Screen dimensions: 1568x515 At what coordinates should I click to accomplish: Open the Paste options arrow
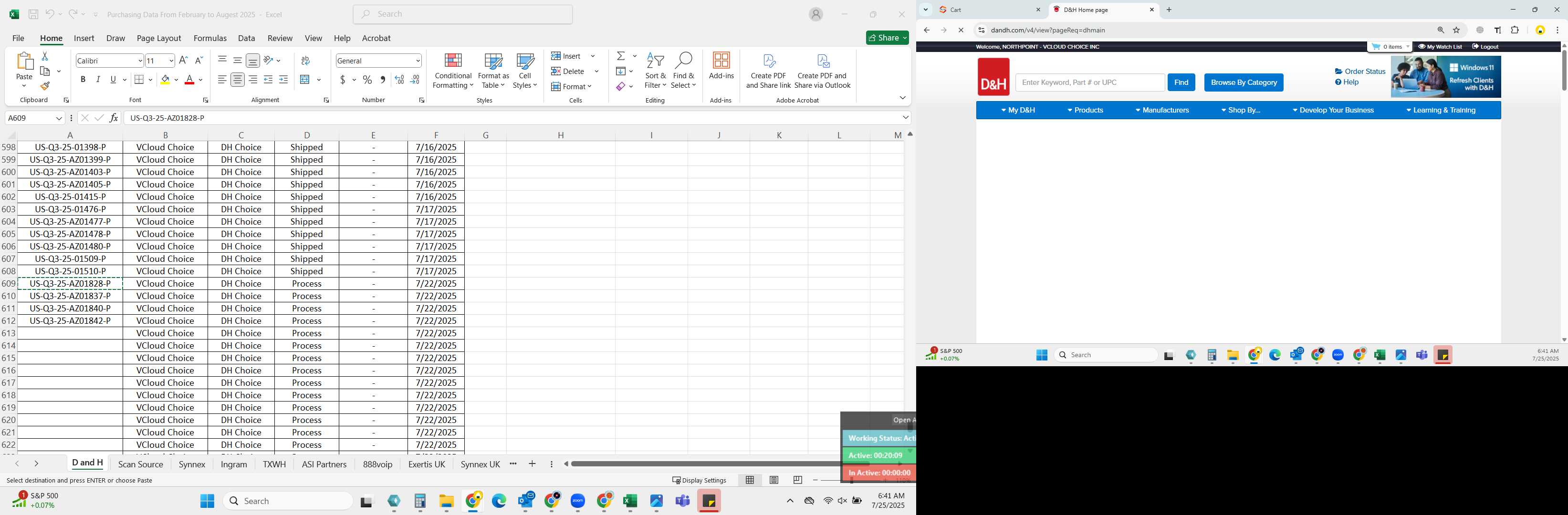pyautogui.click(x=24, y=85)
